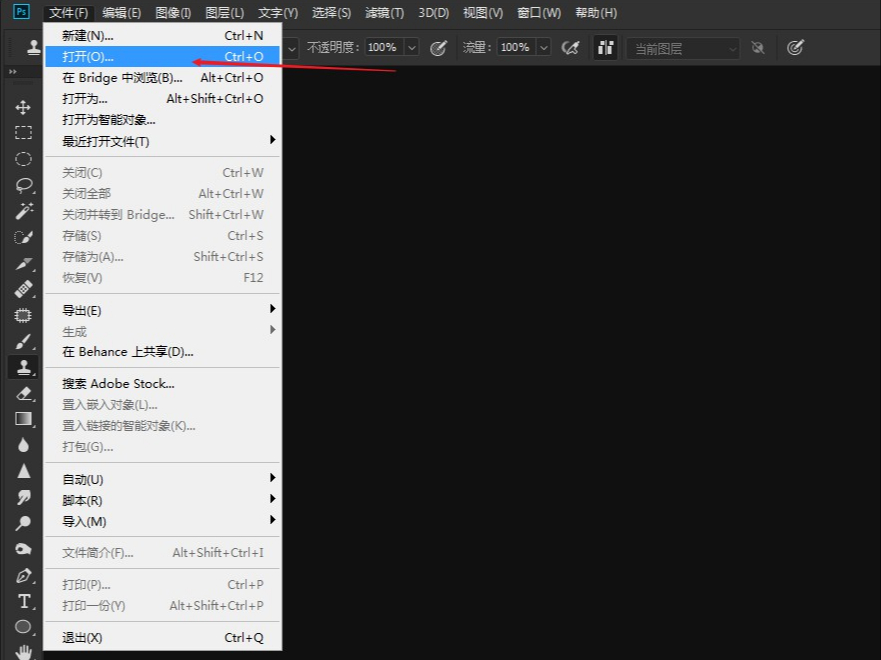Select the Gradient tool
Image resolution: width=881 pixels, height=660 pixels.
(23, 419)
